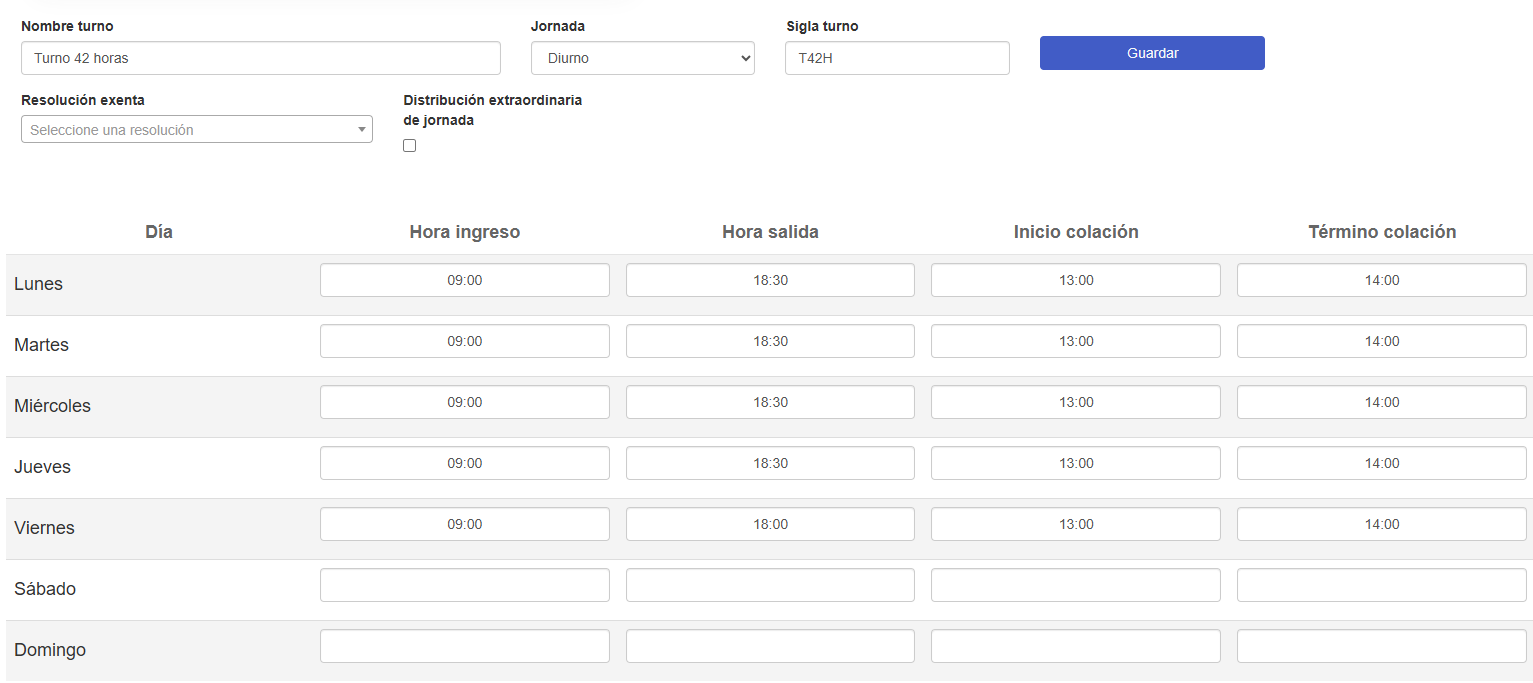Viewport: 1533px width, 683px height.
Task: Click the Nombre turno text field
Action: point(260,58)
